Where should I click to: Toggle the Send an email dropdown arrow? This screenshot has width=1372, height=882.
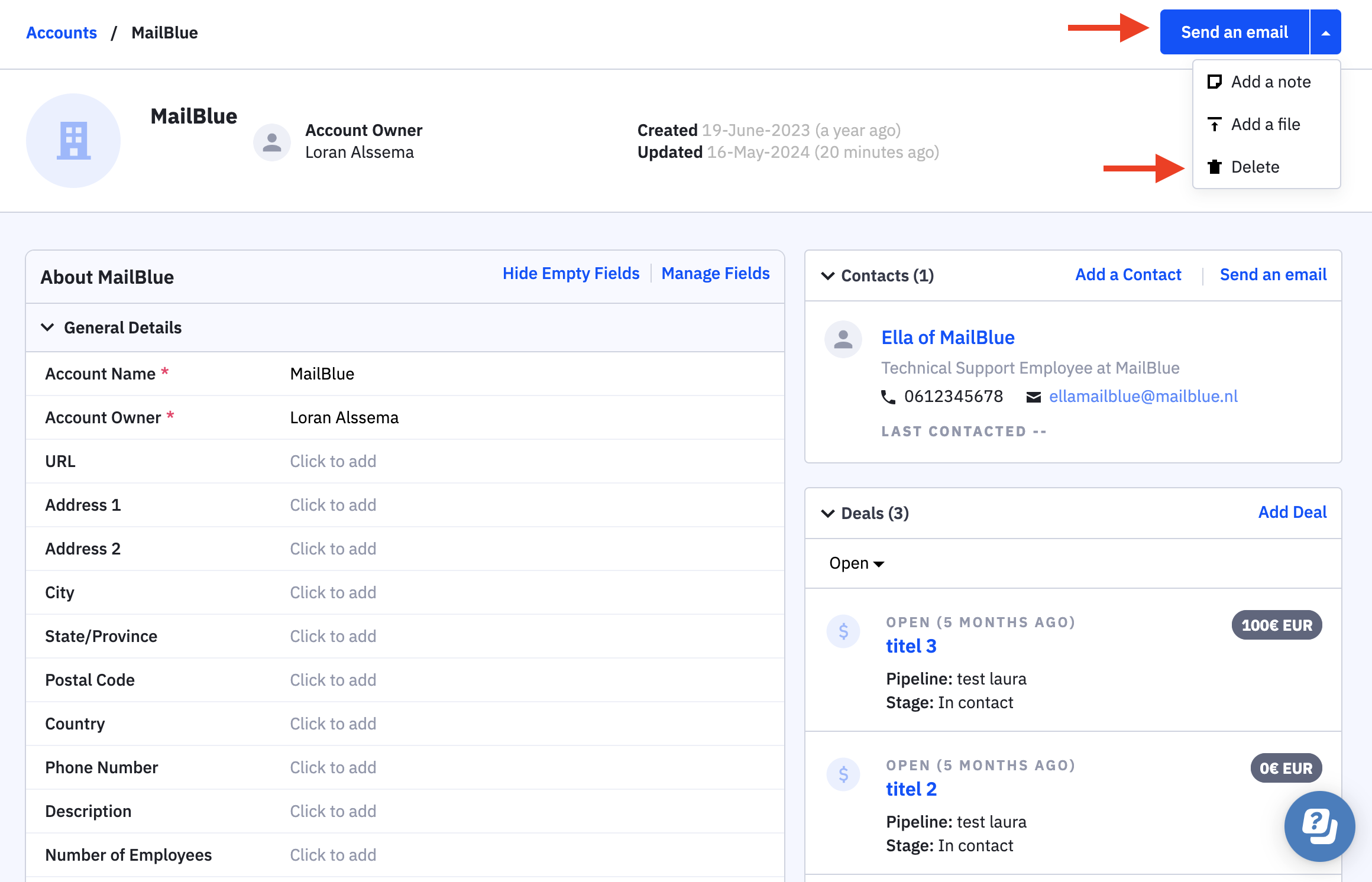pyautogui.click(x=1326, y=32)
